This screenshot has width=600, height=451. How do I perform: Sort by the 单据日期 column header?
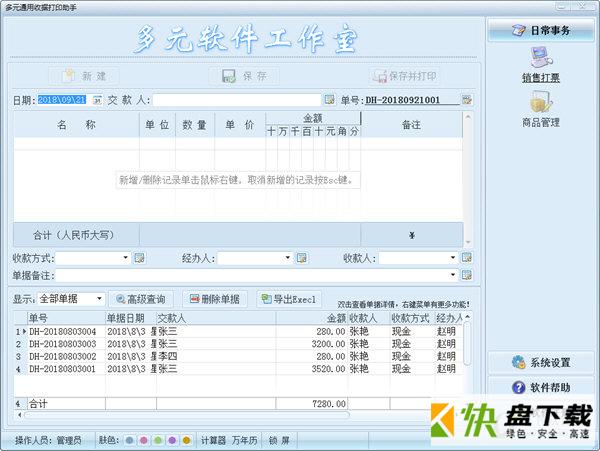tap(130, 318)
